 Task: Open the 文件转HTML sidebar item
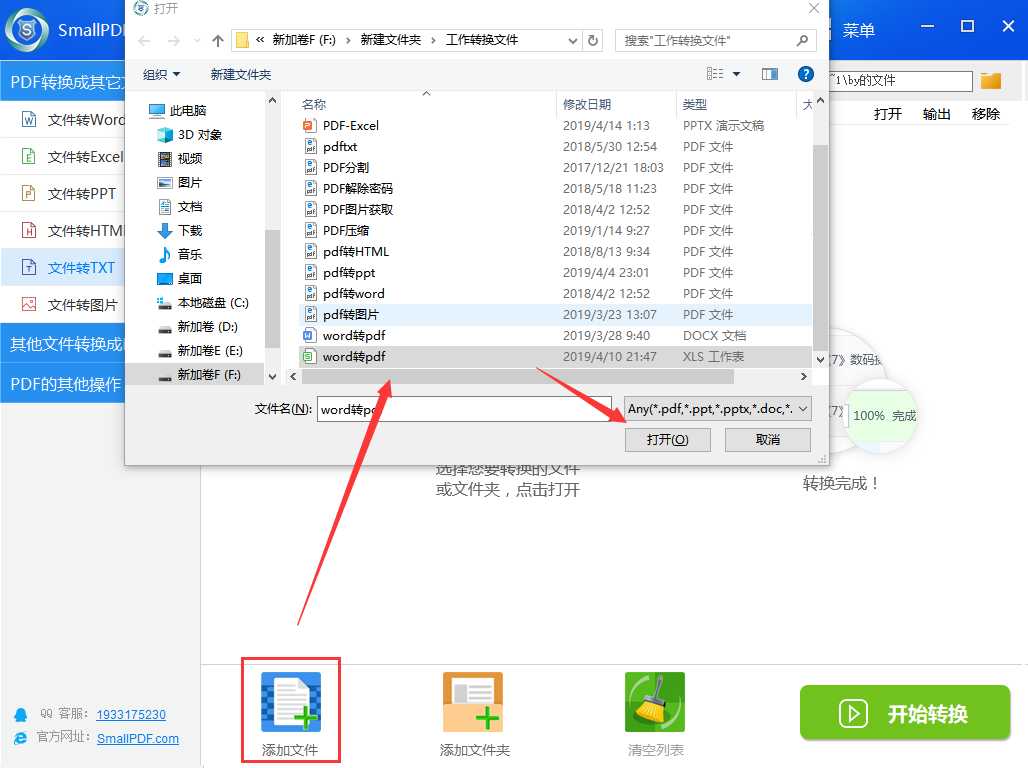[x=63, y=231]
